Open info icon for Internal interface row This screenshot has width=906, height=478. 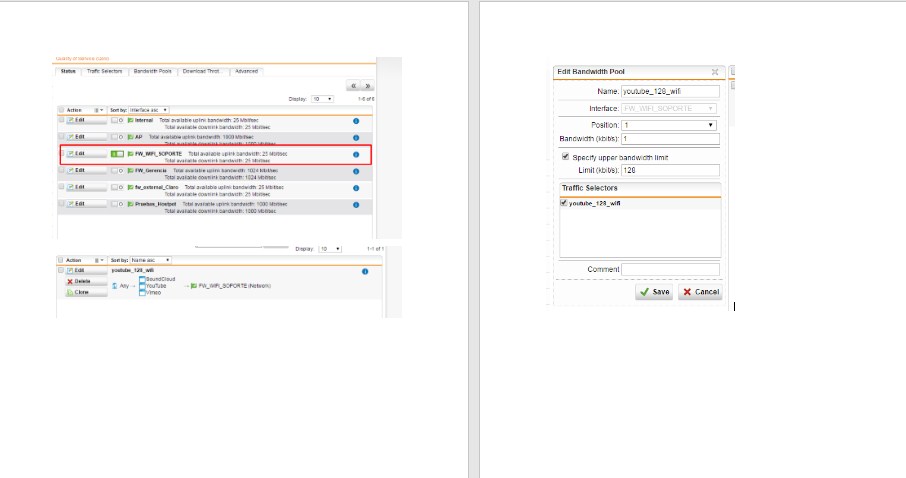click(x=356, y=121)
